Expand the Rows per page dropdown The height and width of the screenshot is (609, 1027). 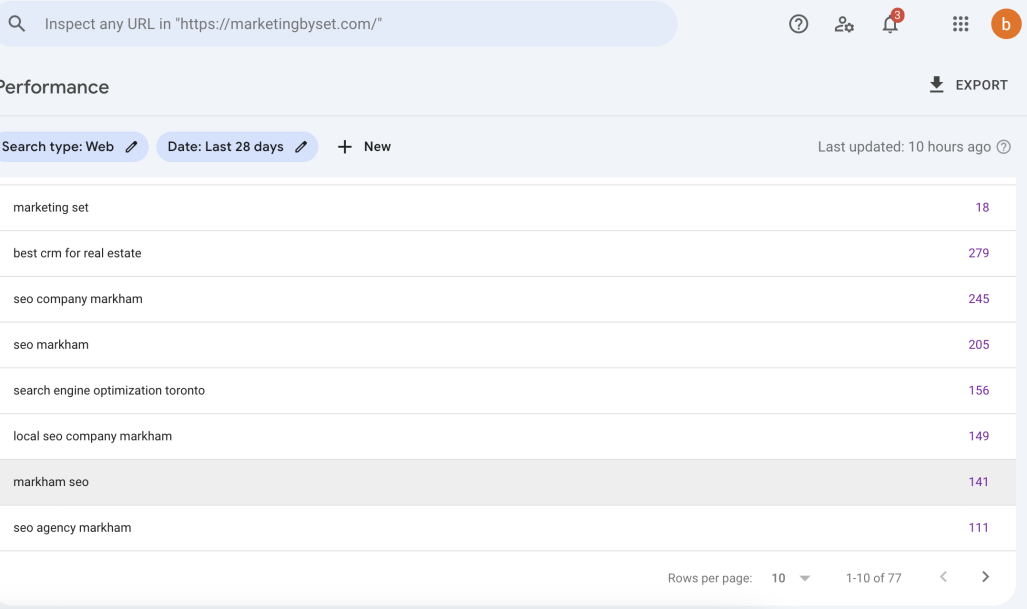coord(791,578)
